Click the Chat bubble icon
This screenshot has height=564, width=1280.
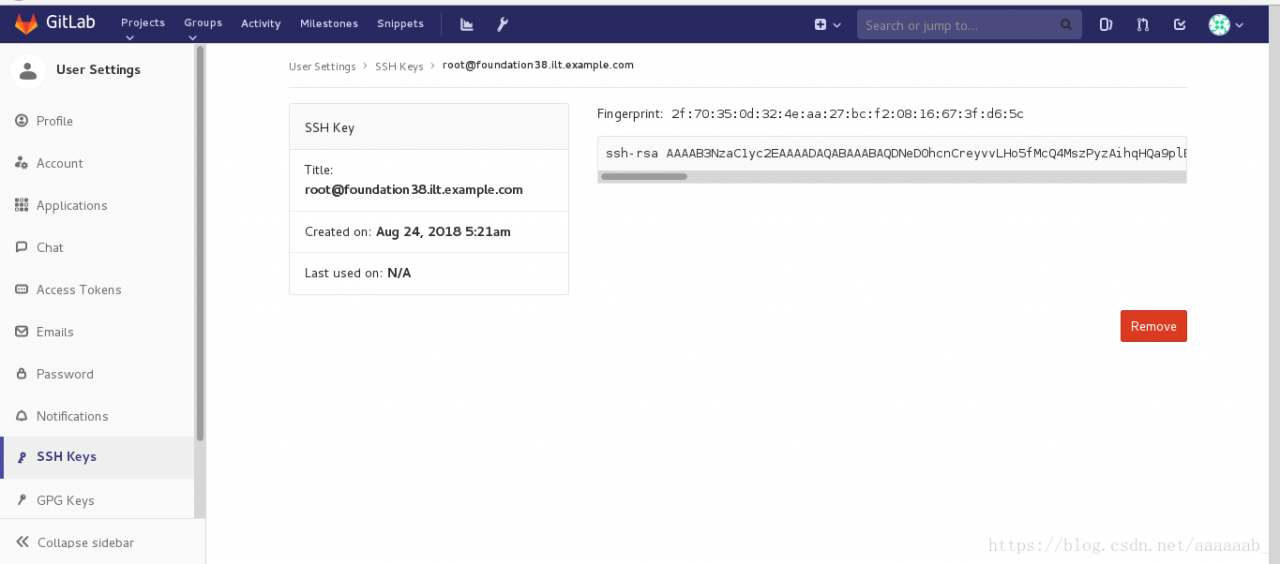(x=22, y=247)
